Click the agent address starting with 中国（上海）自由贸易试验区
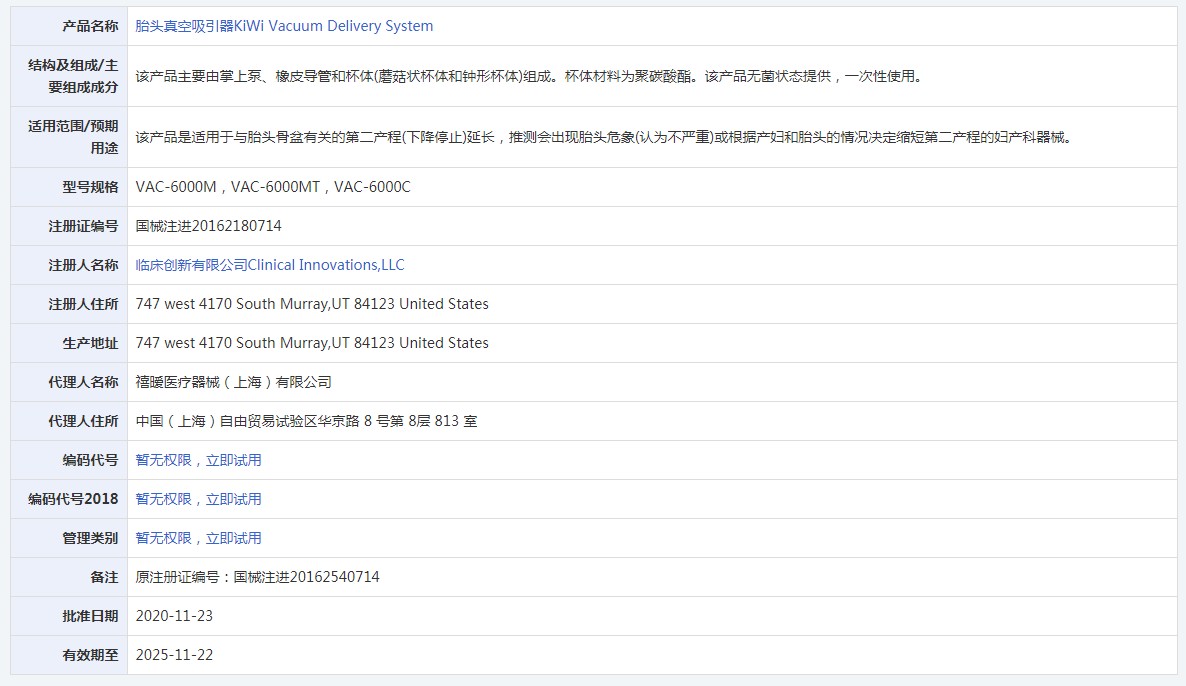The height and width of the screenshot is (686, 1186). coord(306,421)
